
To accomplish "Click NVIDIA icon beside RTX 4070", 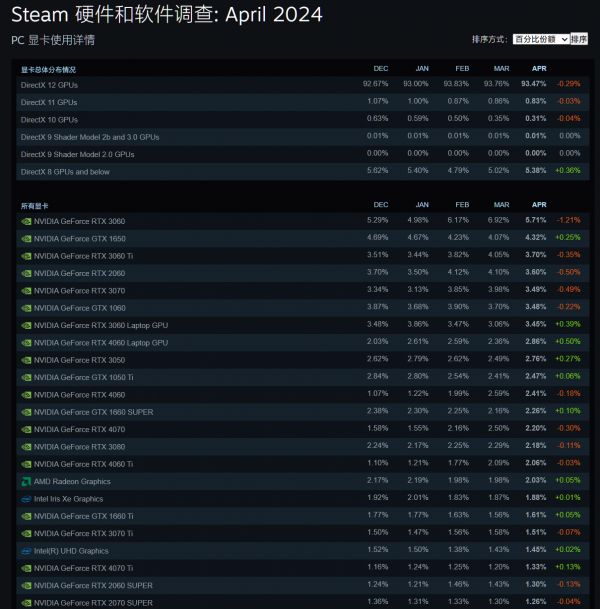I will (26, 430).
